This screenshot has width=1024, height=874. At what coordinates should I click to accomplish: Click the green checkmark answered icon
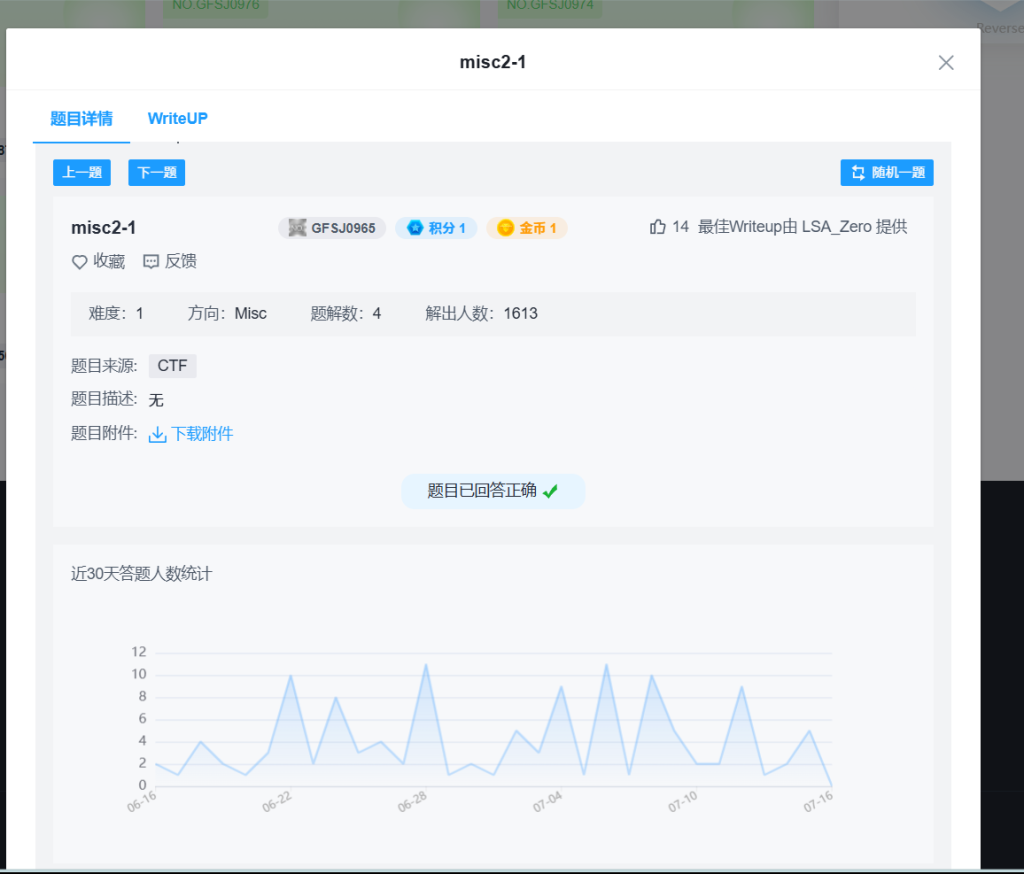550,491
